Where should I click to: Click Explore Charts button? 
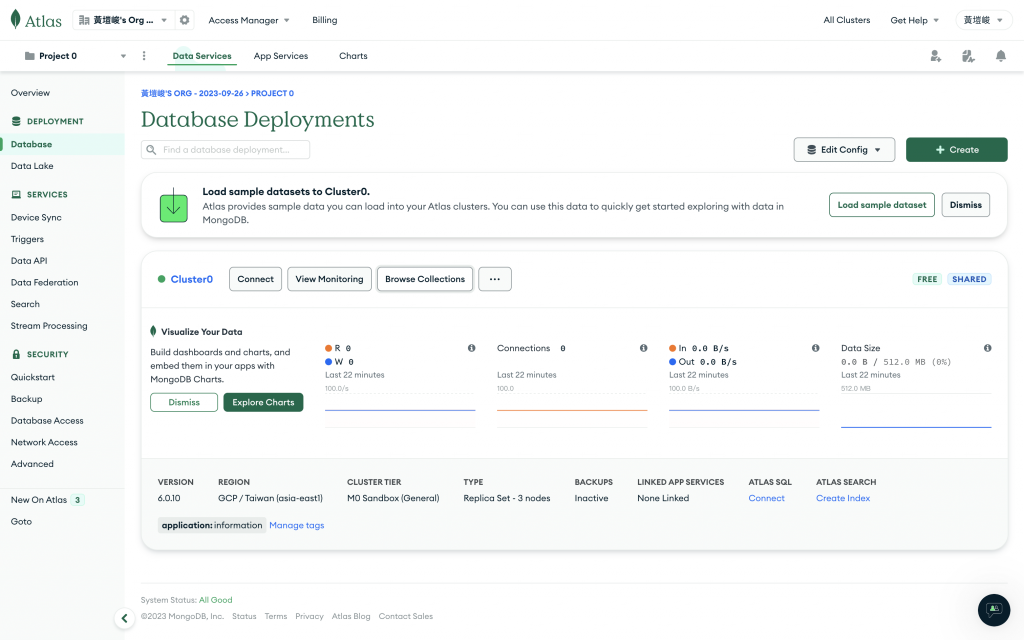pos(263,402)
